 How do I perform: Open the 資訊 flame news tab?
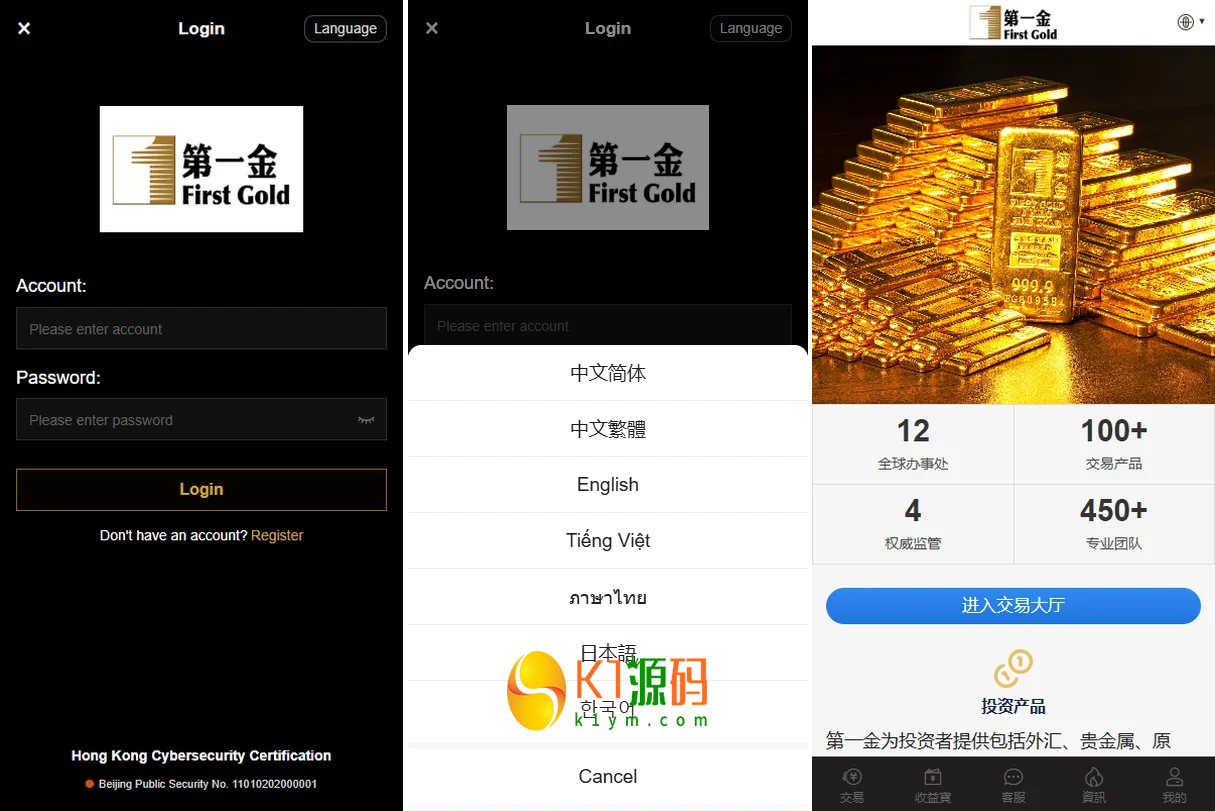[1094, 785]
